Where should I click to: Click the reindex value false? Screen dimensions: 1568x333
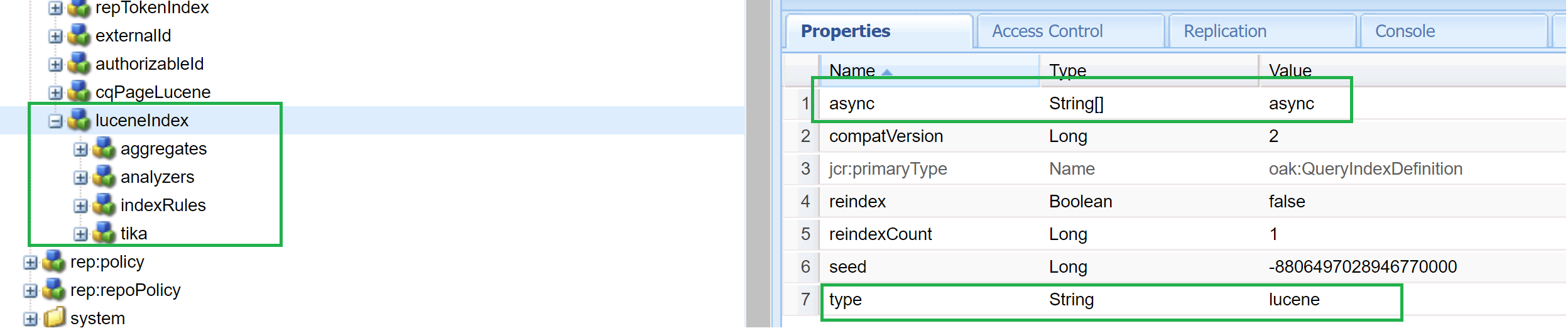(x=1287, y=202)
